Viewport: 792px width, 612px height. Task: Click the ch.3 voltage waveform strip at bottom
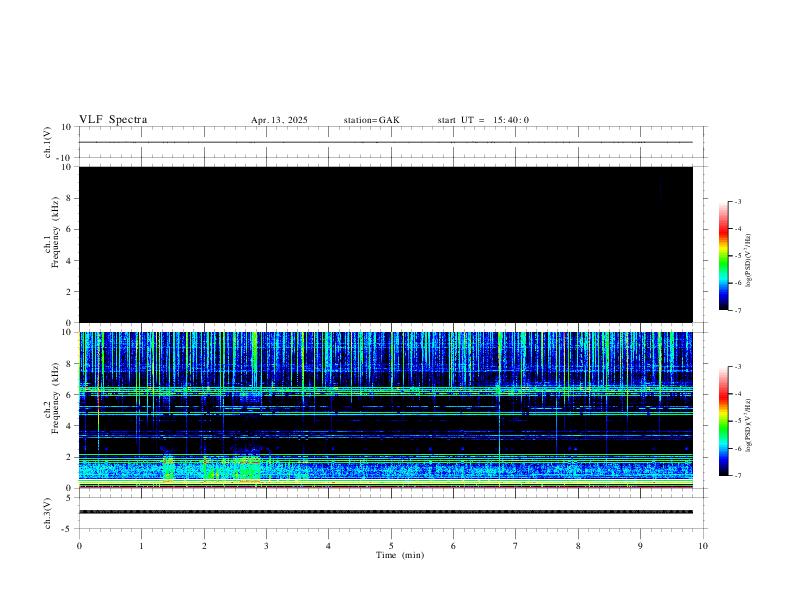(x=386, y=512)
